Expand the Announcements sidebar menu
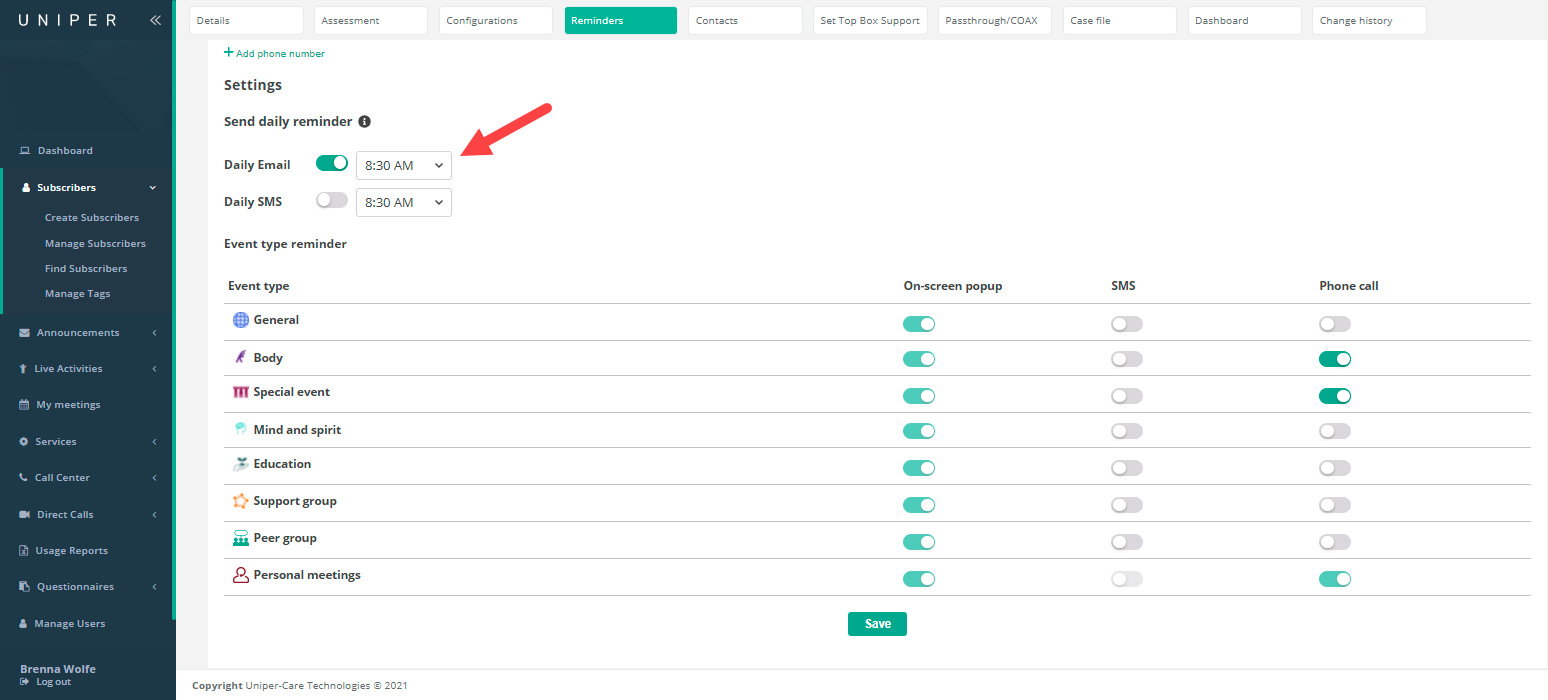The image size is (1548, 700). (x=88, y=333)
